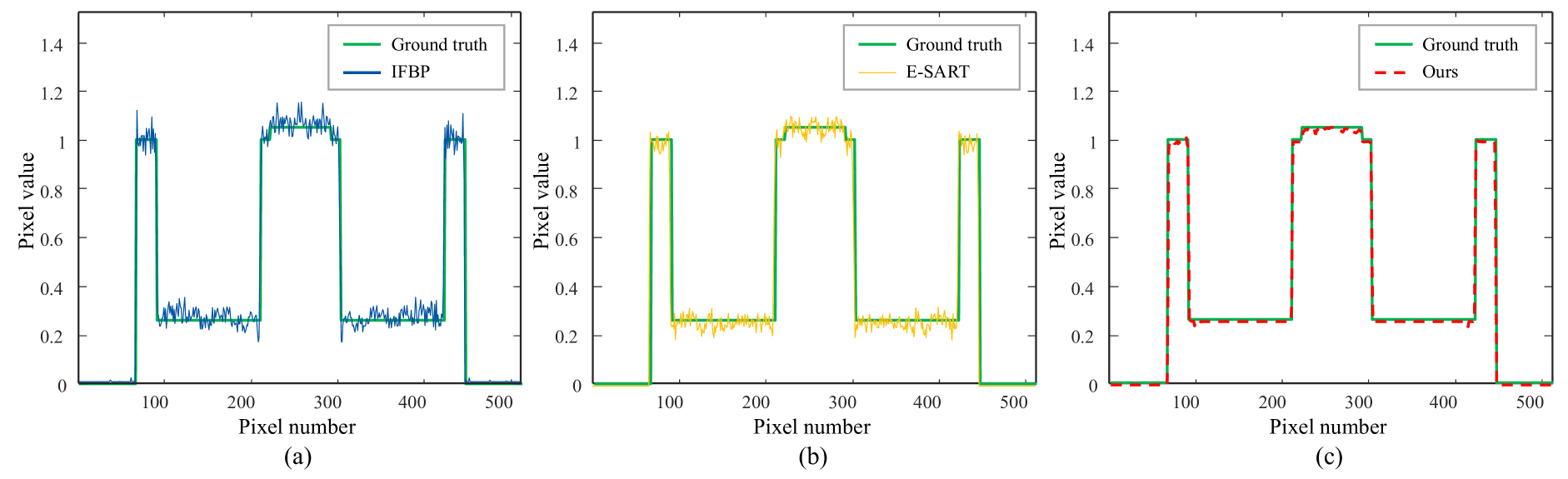The height and width of the screenshot is (479, 1568).
Task: Click Ground truth legend label in plot (b)
Action: pos(954,44)
